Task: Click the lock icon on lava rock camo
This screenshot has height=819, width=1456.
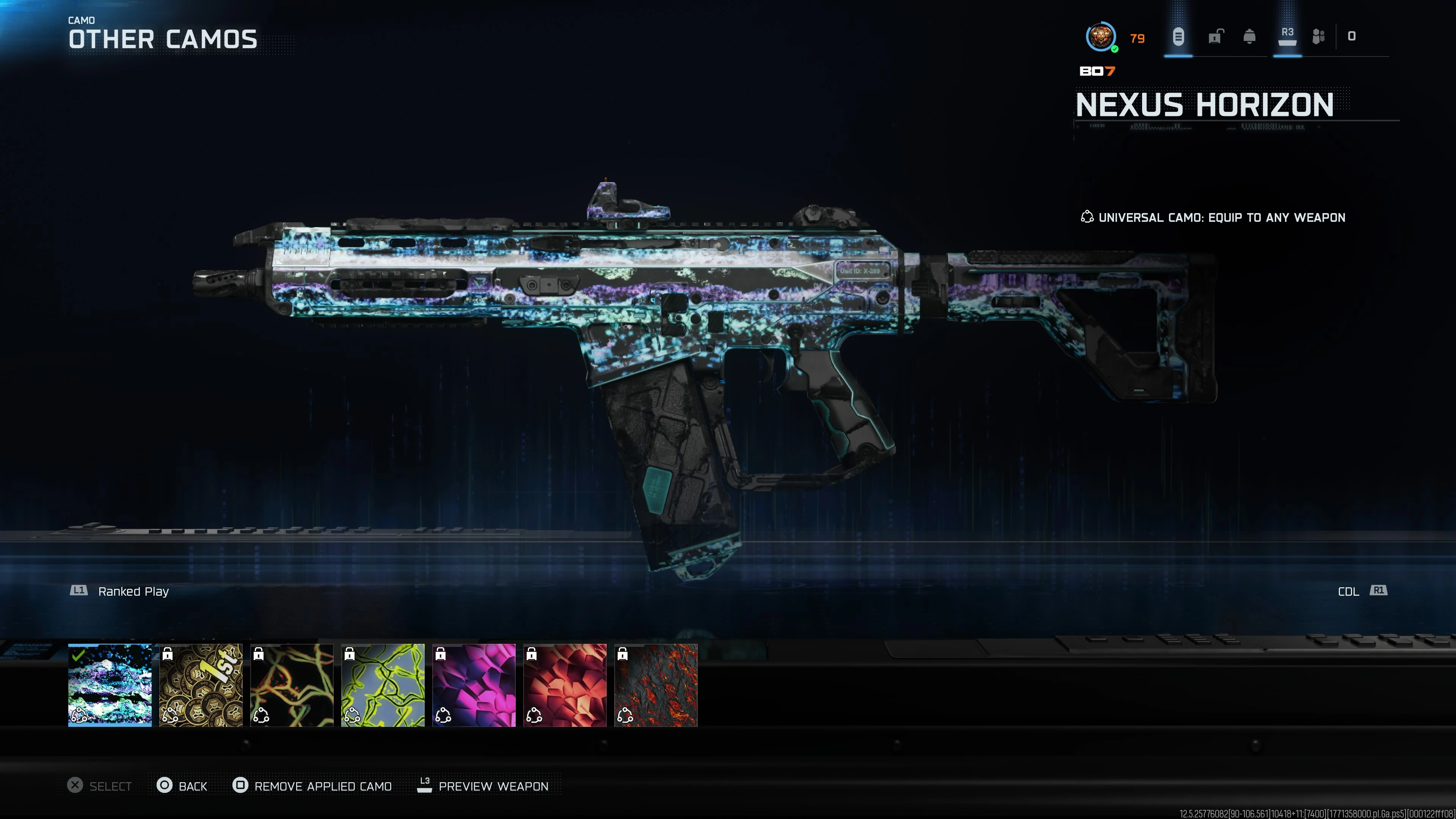Action: pos(623,654)
